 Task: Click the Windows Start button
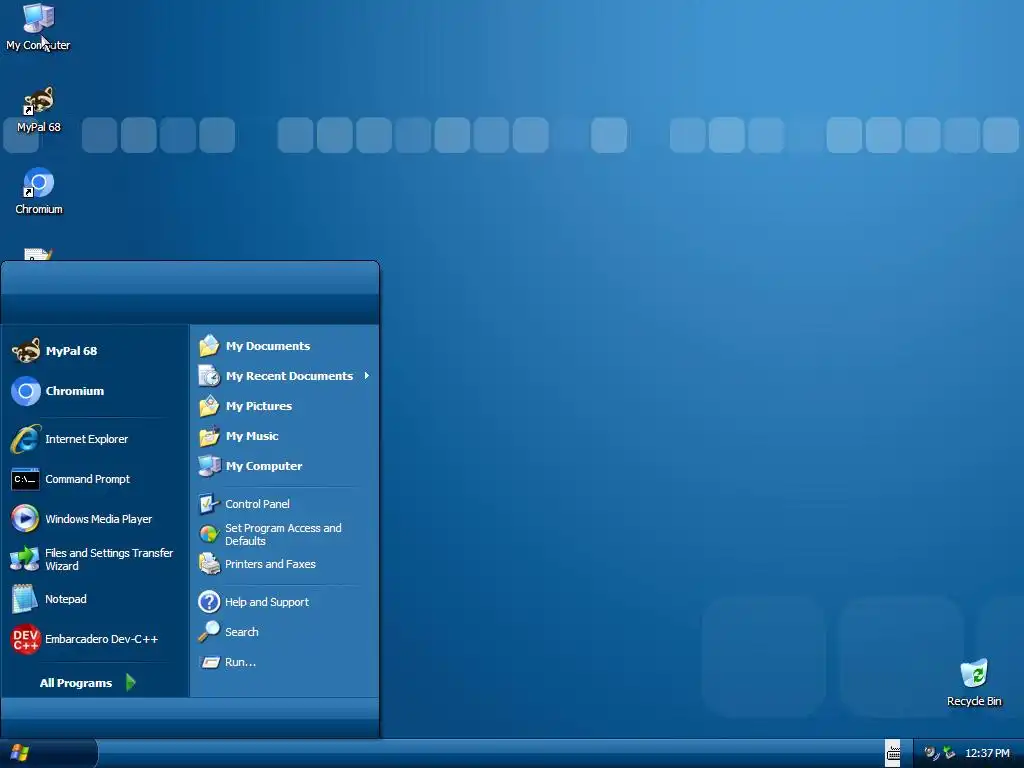[x=48, y=754]
